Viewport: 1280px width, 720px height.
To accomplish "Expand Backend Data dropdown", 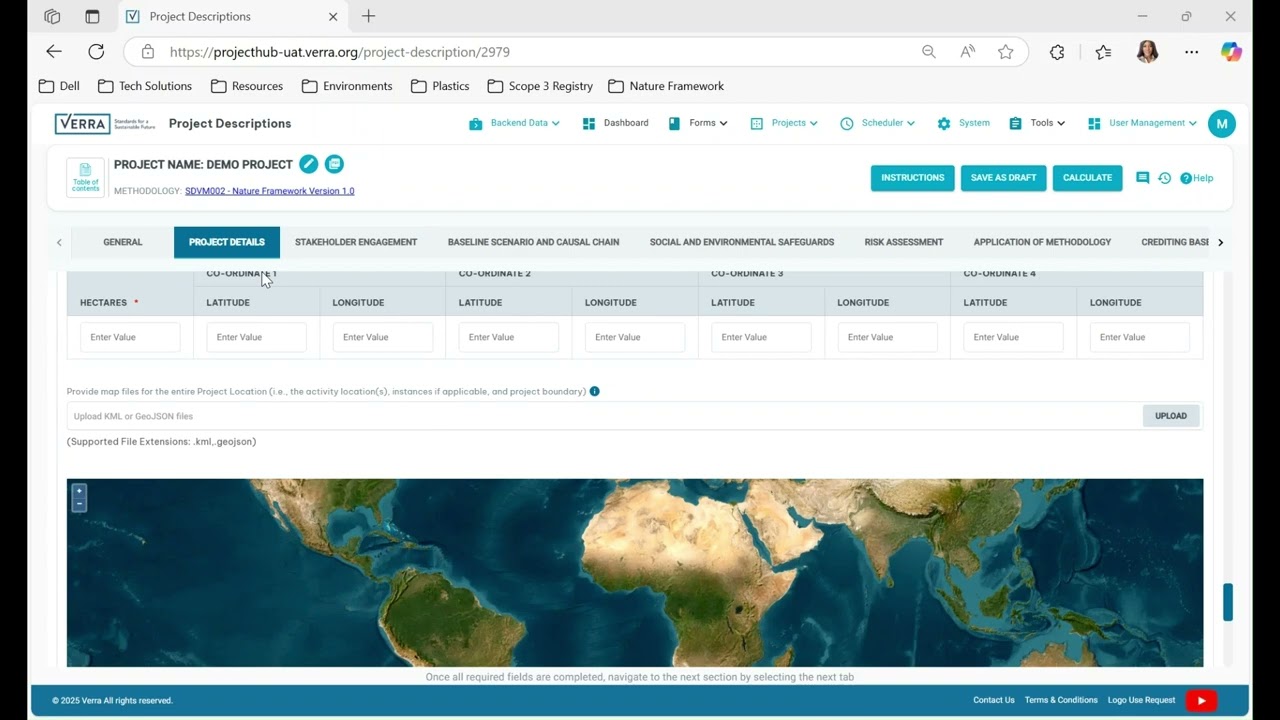I will [514, 123].
